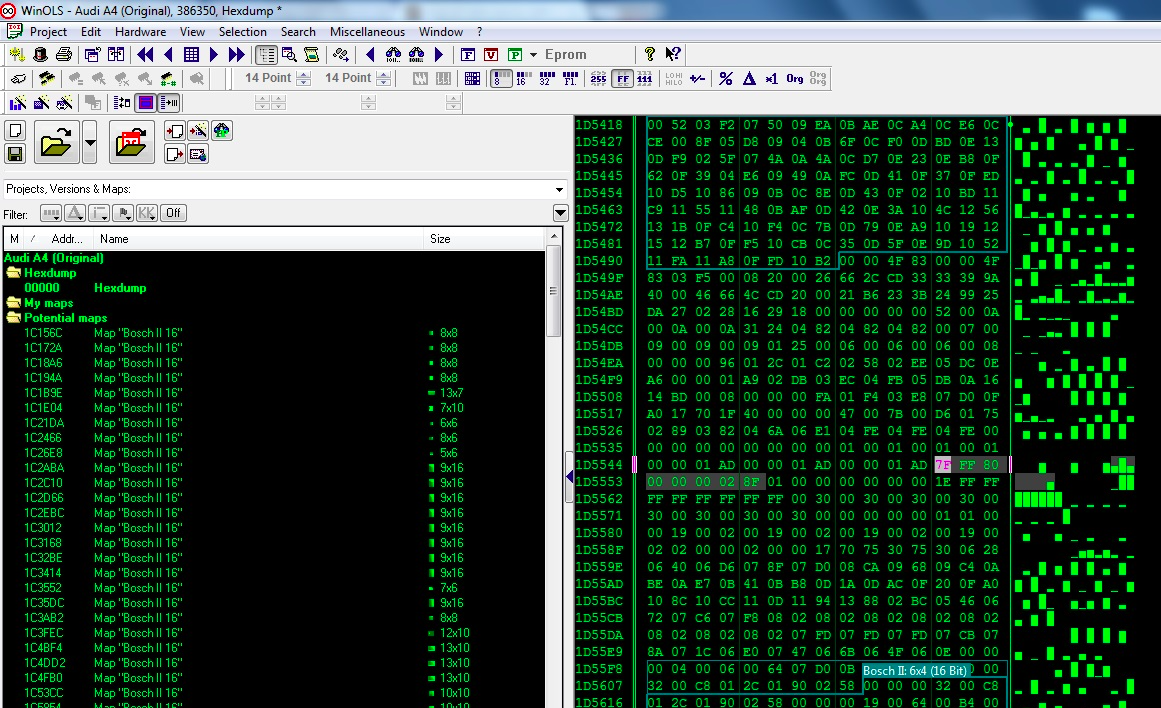
Task: Toggle hexadecimal FF number display
Action: click(x=623, y=78)
